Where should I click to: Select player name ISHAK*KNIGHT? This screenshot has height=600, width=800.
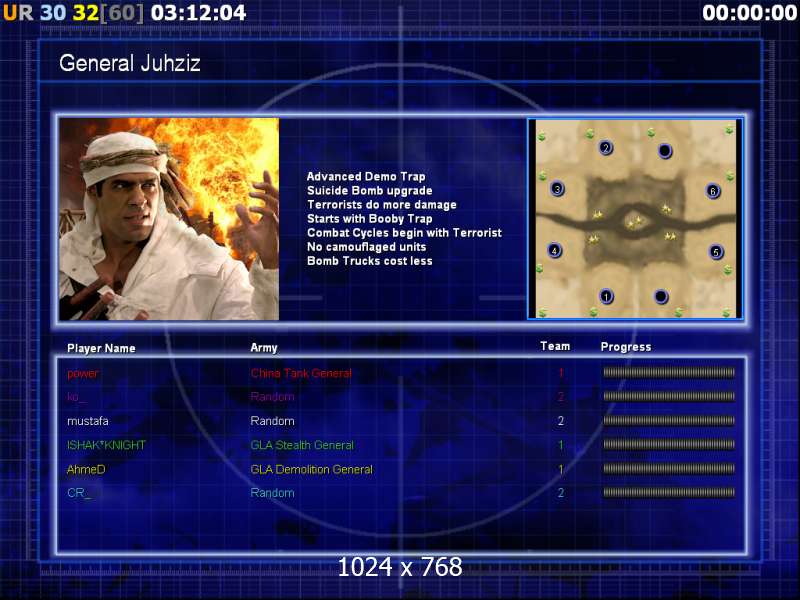[x=106, y=445]
